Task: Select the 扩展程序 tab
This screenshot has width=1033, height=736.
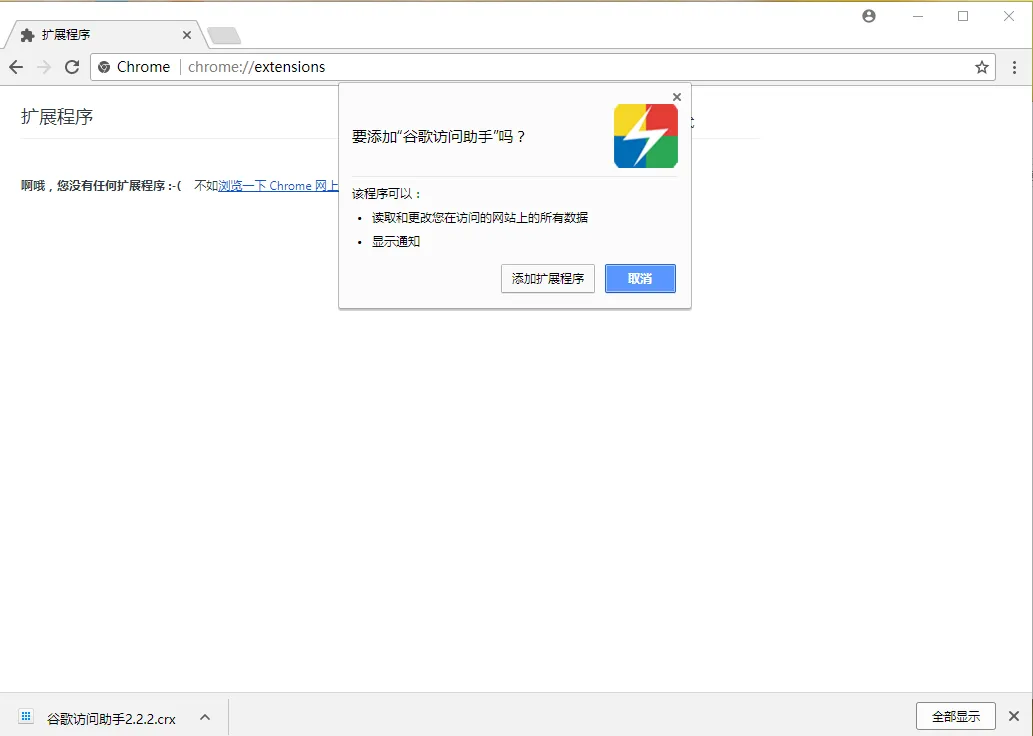Action: tap(105, 34)
